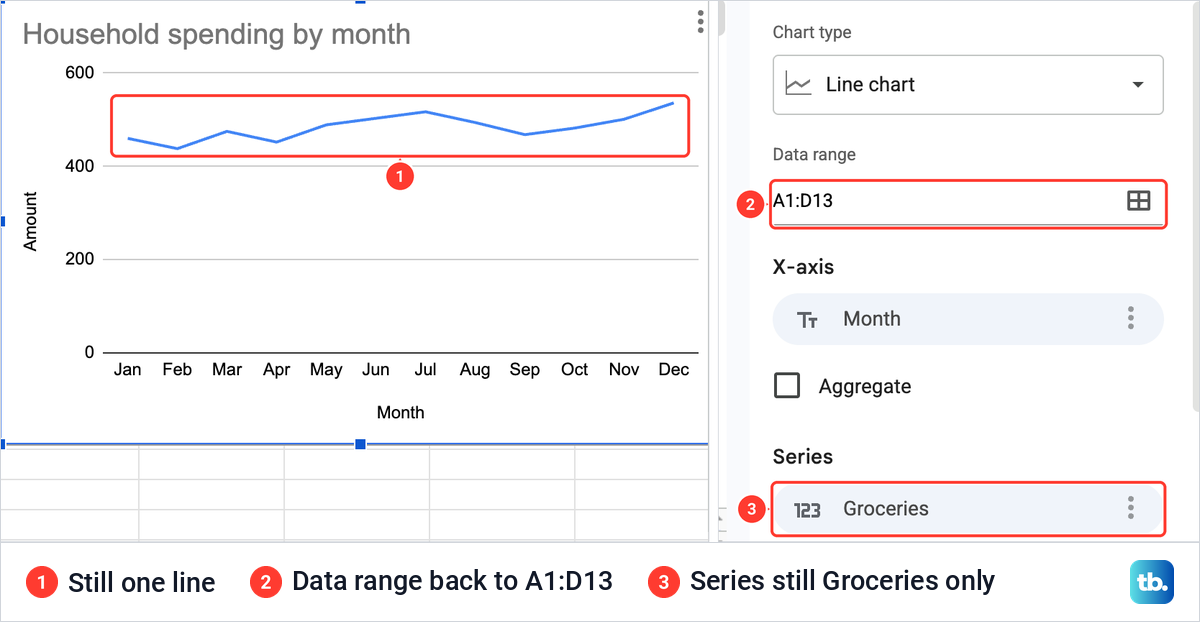Open the Groceries series three-dot menu
The width and height of the screenshot is (1200, 622).
(1130, 508)
